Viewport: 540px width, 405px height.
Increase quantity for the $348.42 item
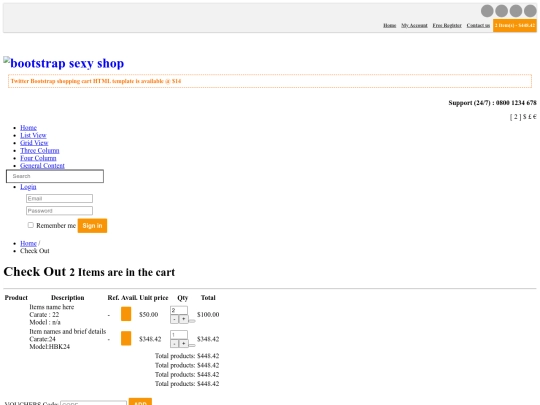(x=184, y=344)
